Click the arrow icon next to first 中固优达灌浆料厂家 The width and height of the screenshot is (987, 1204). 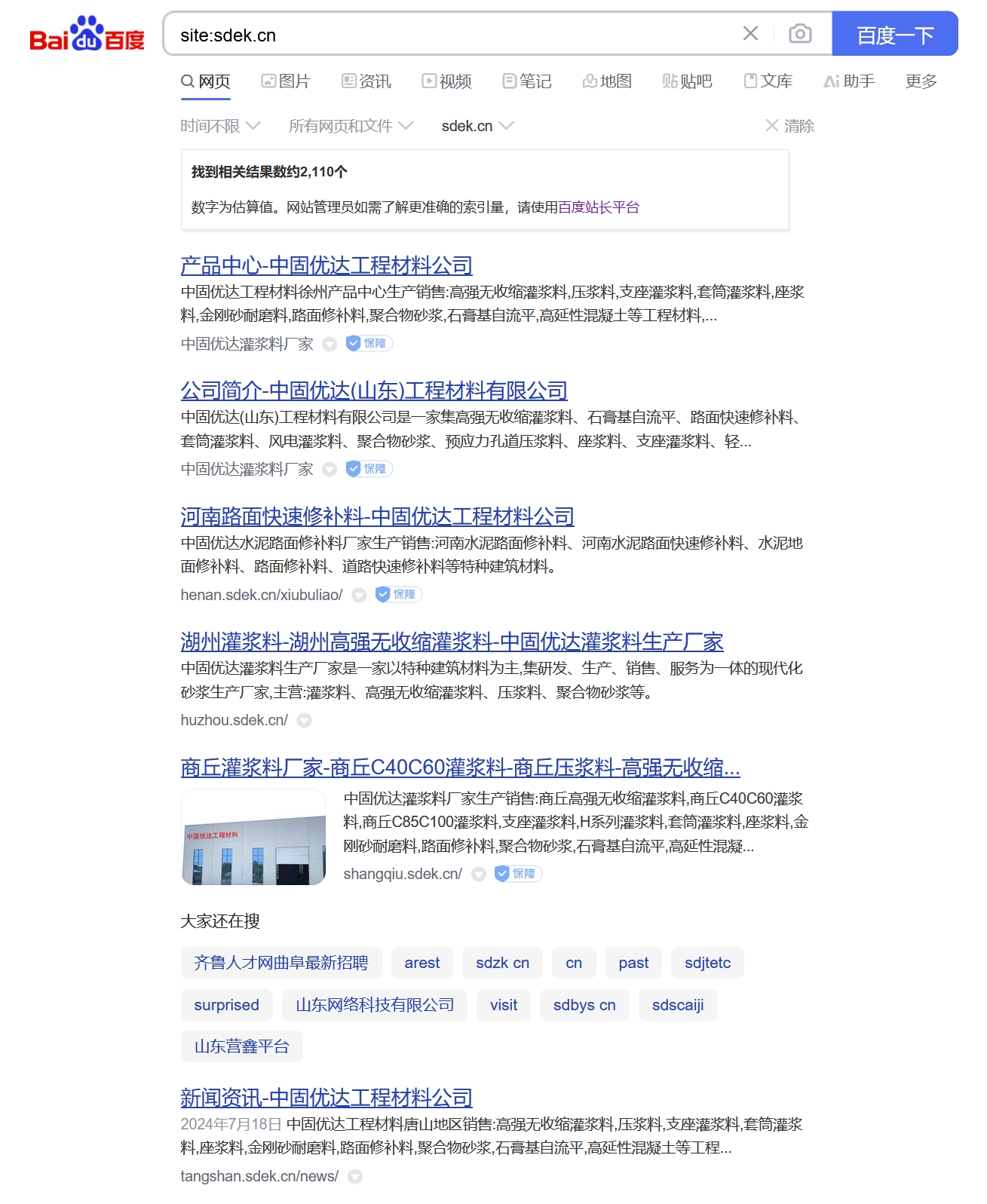point(330,345)
